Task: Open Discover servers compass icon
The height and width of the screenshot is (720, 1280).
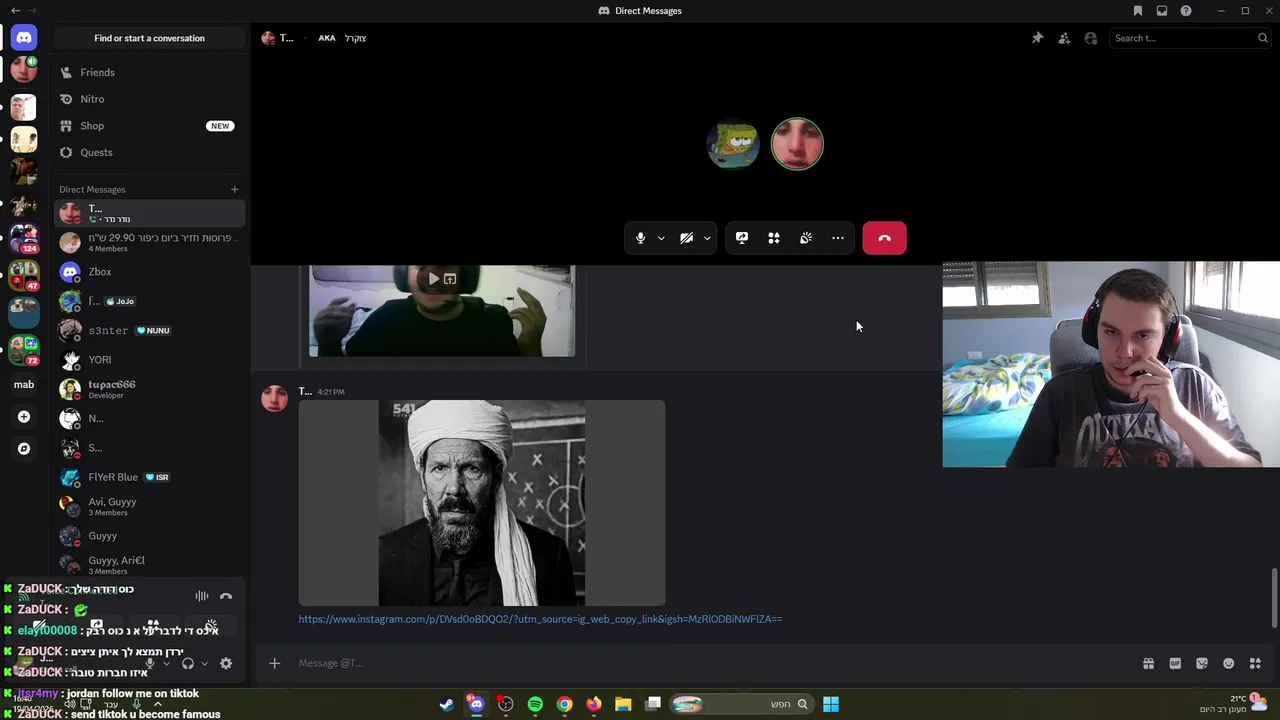Action: [x=24, y=449]
